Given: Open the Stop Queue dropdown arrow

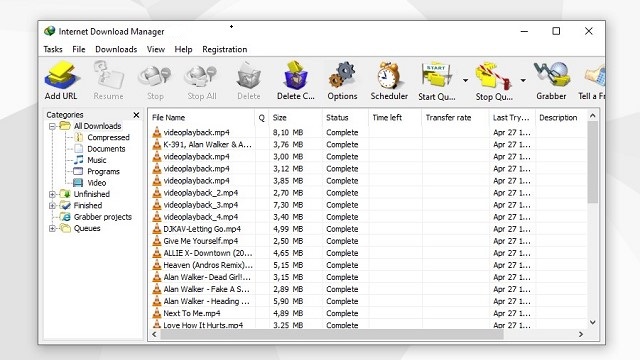Looking at the screenshot, I should (523, 80).
